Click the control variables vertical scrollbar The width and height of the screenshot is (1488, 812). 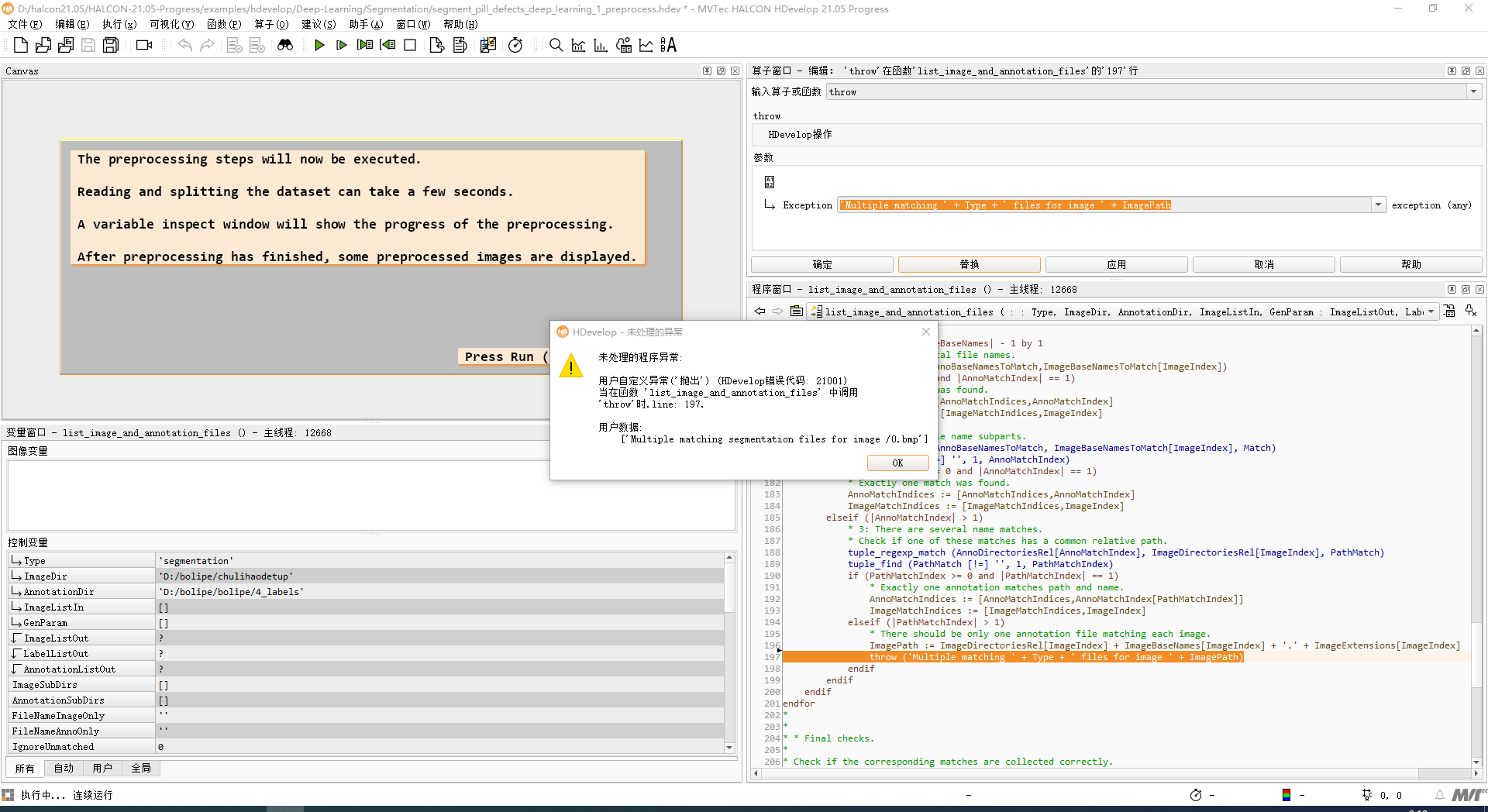click(729, 652)
